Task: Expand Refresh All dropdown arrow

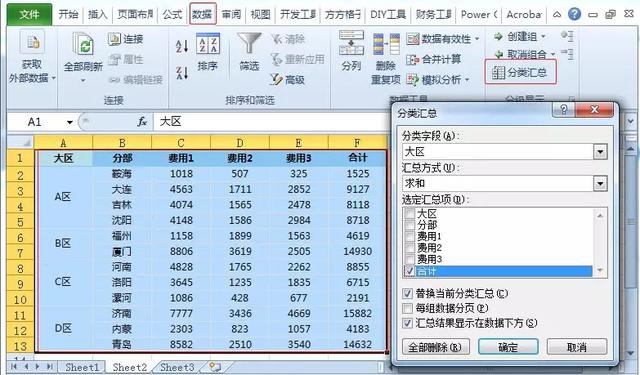Action: pos(83,80)
